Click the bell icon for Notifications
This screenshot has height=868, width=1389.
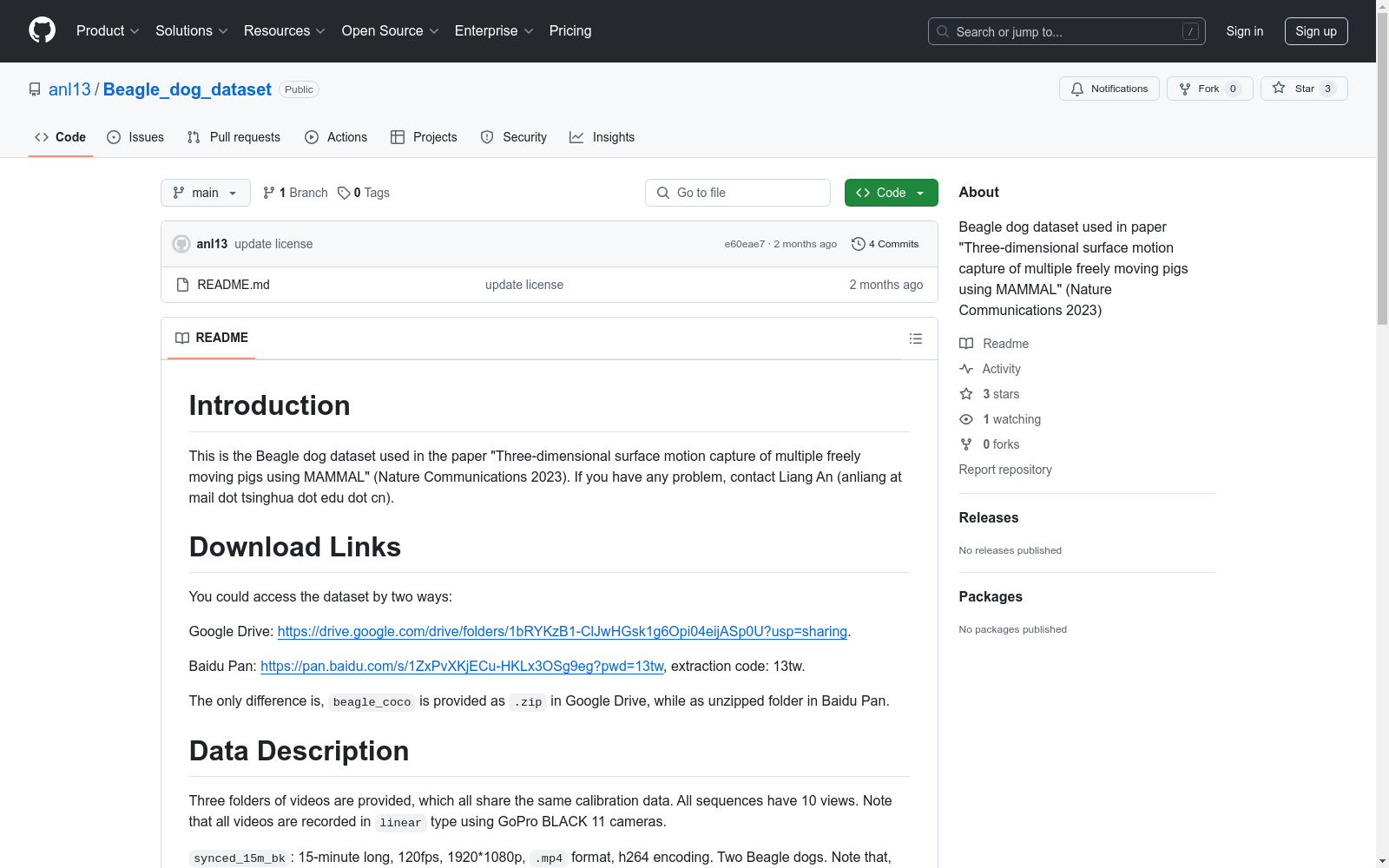(x=1077, y=89)
